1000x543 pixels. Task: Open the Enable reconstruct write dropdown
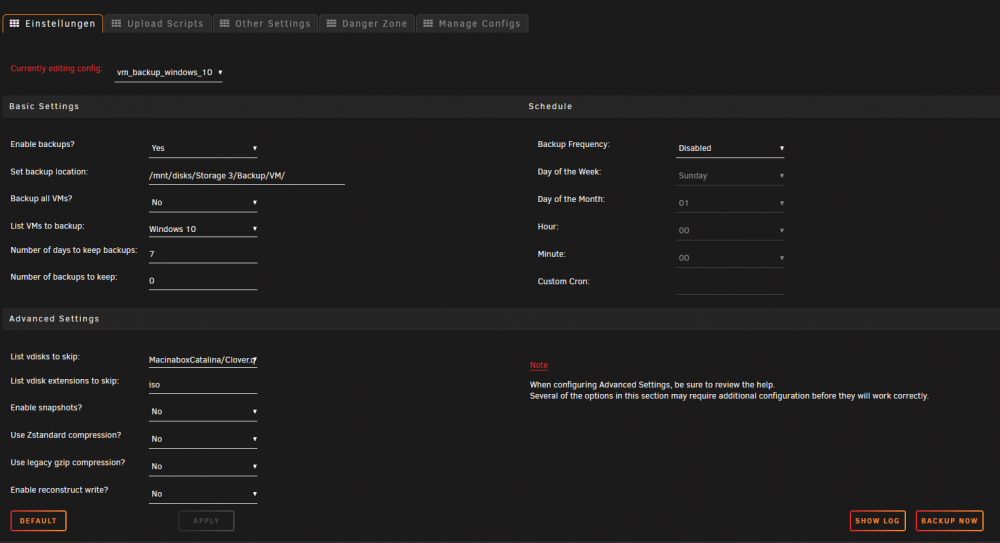(203, 494)
